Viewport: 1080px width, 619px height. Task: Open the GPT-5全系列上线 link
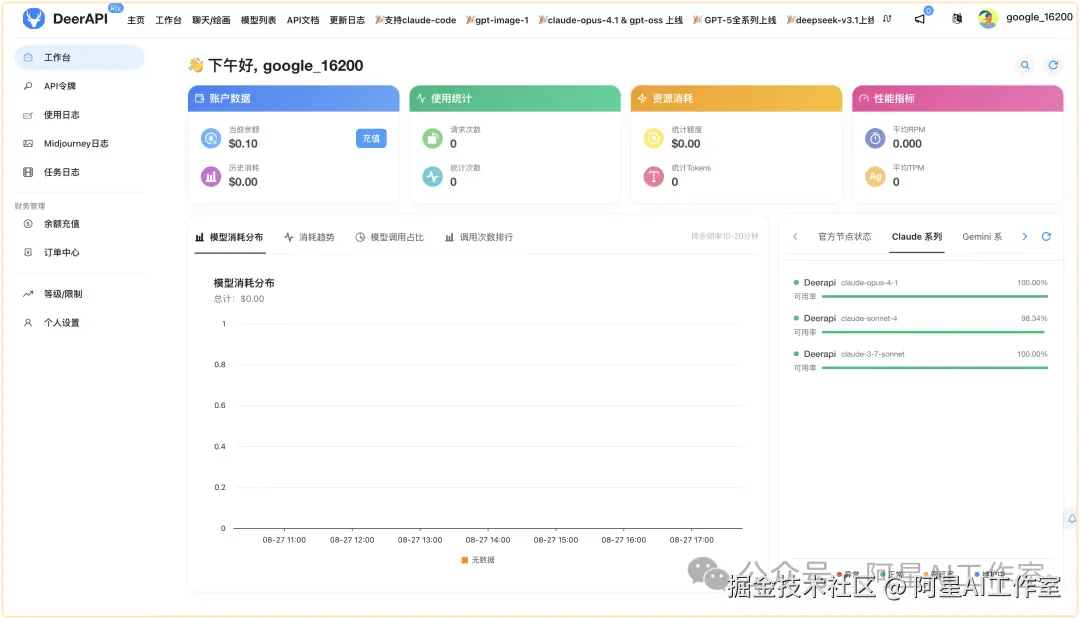point(735,20)
